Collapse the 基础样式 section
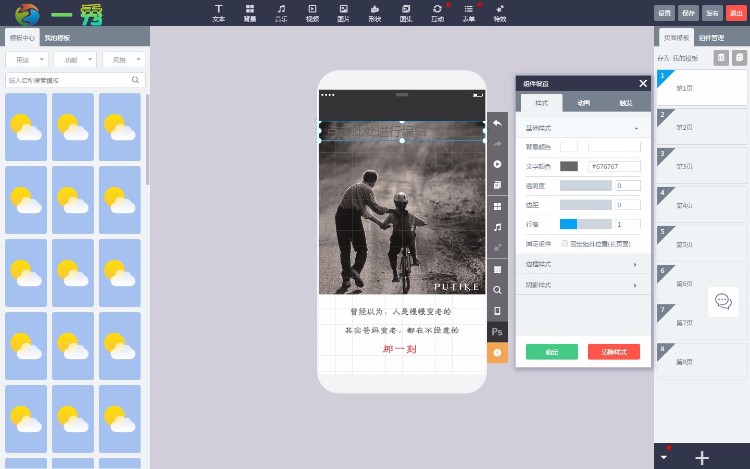The width and height of the screenshot is (750, 469). [583, 128]
